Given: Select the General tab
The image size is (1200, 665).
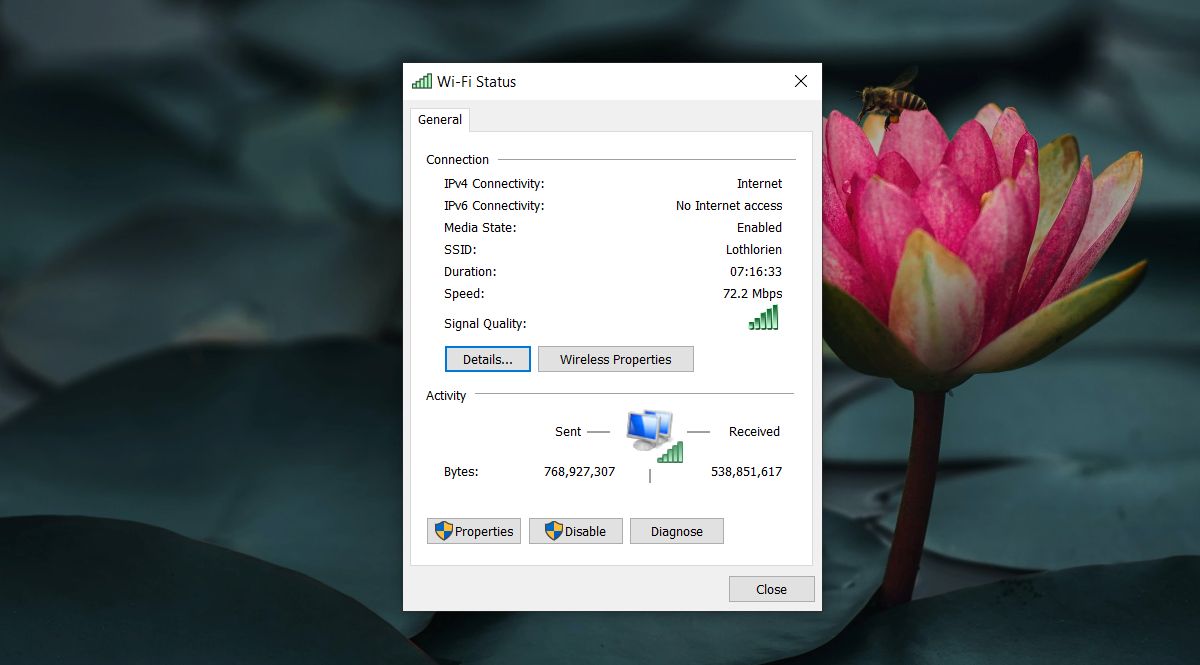Looking at the screenshot, I should pyautogui.click(x=440, y=120).
